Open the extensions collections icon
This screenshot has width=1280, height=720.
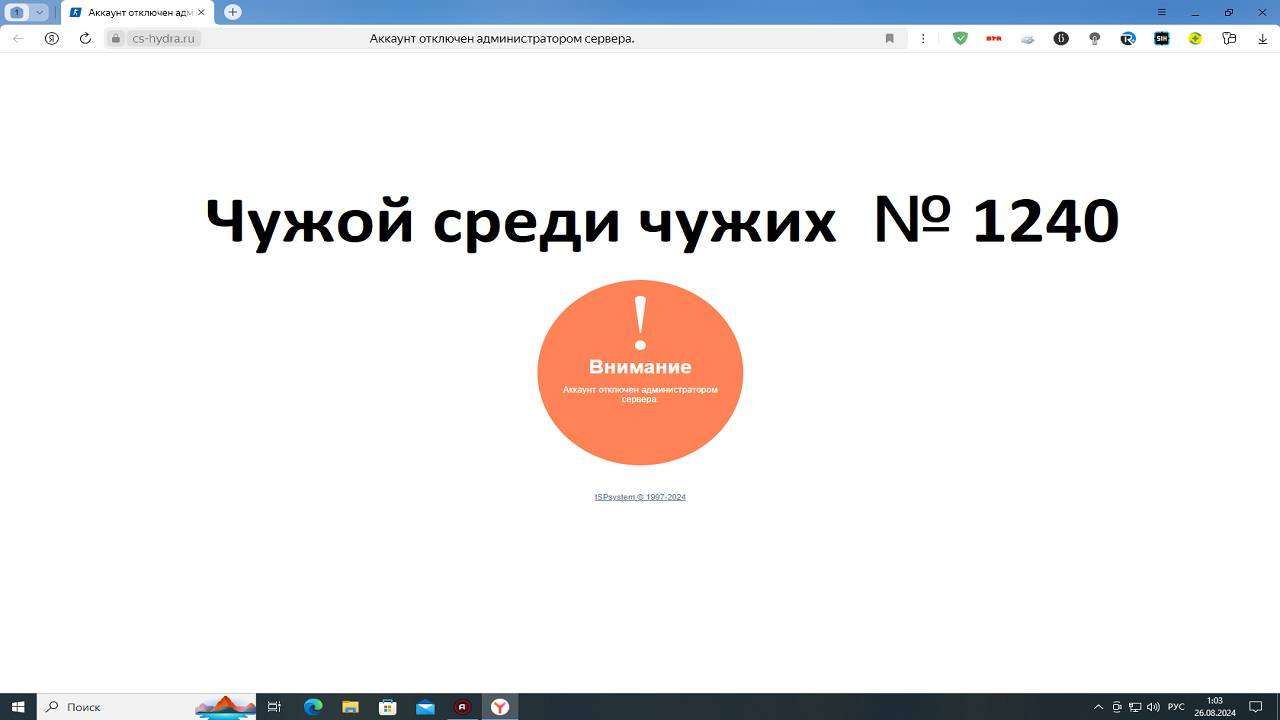pyautogui.click(x=1230, y=38)
